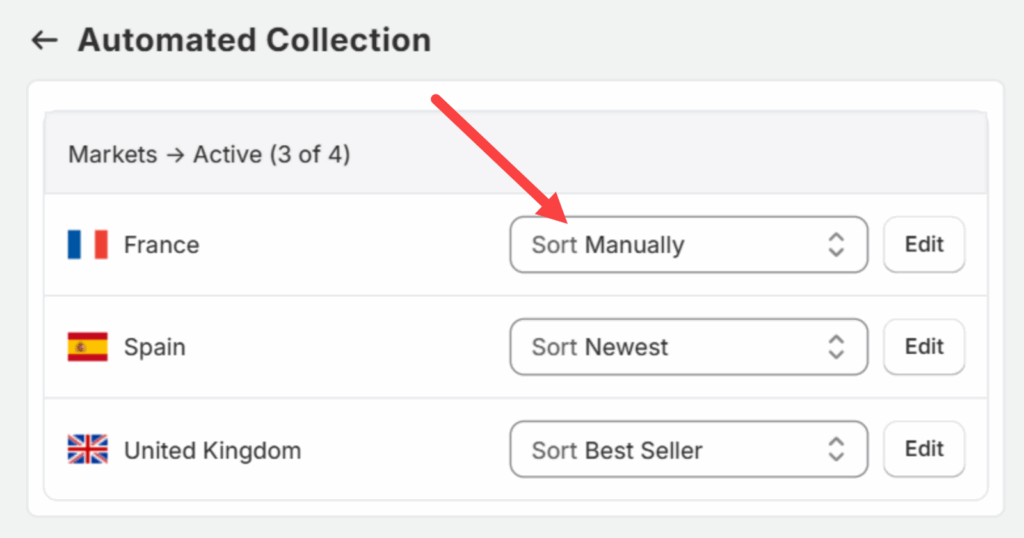Click the United Kingdom flag icon
Screen dimensions: 1024x538
[x=87, y=450]
